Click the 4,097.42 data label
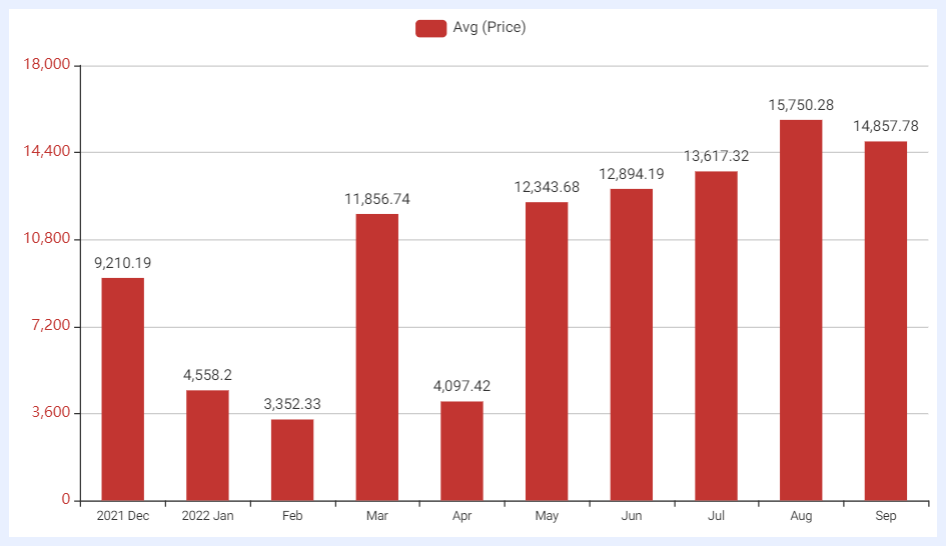This screenshot has width=946, height=546. point(462,386)
